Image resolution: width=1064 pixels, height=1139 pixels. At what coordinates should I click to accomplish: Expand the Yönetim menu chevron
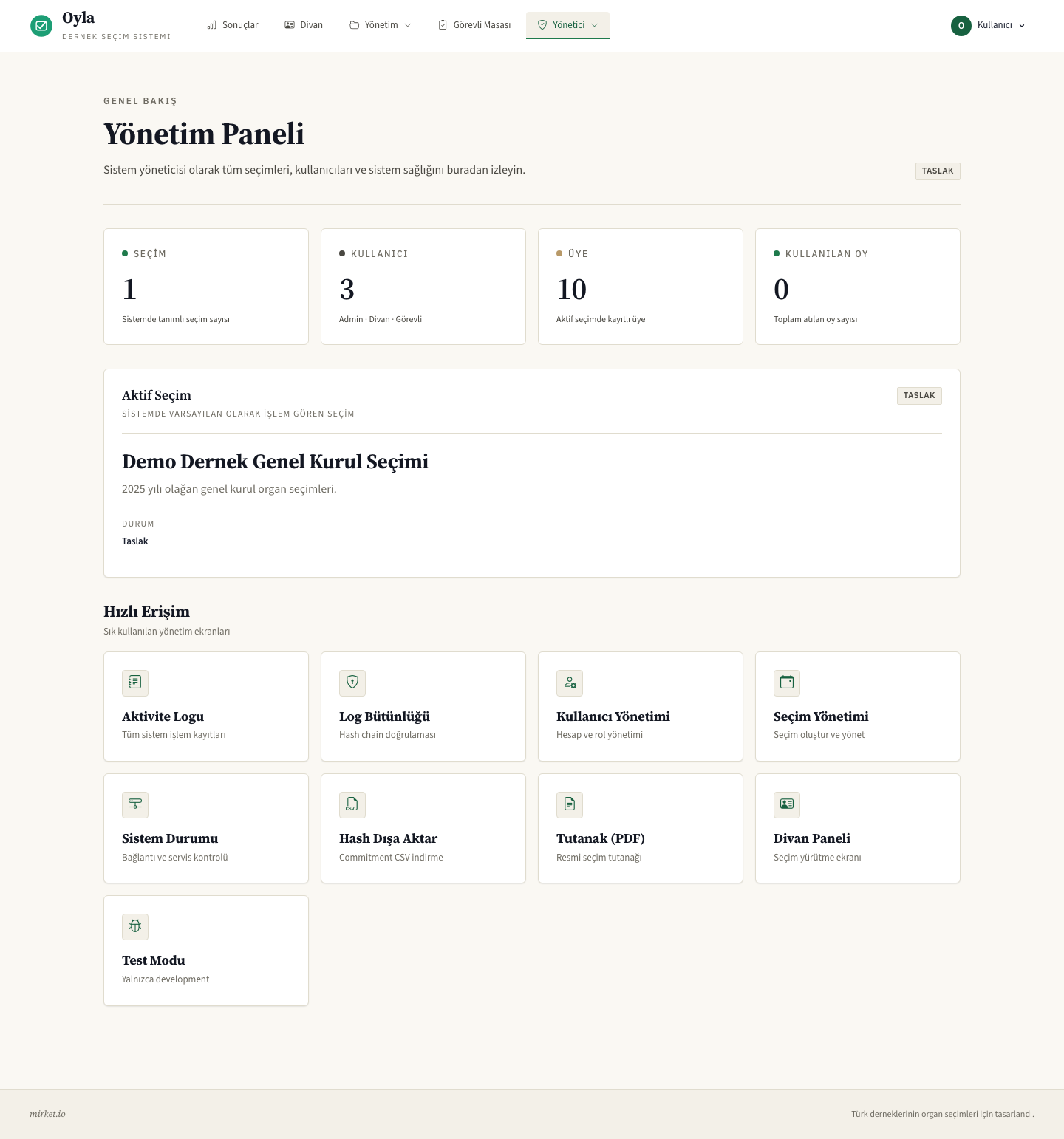[408, 25]
